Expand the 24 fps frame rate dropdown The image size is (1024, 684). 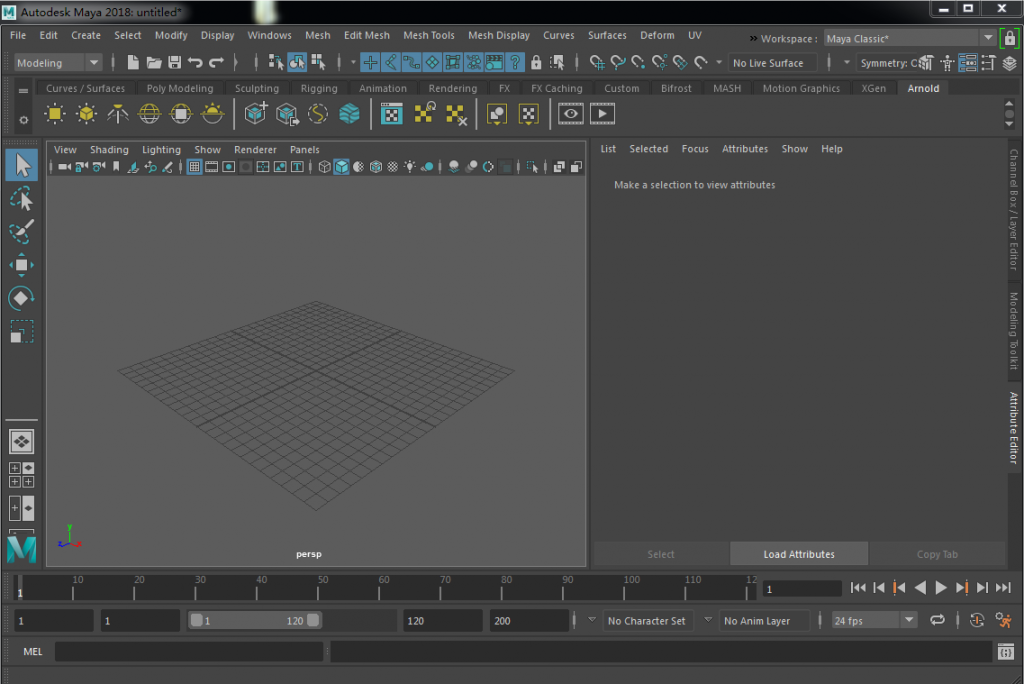point(908,621)
